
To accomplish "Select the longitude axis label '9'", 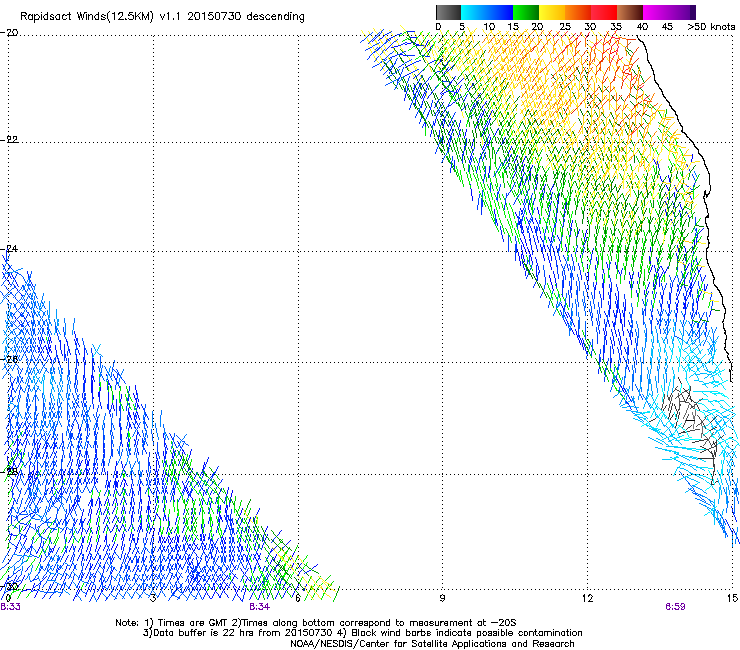I will point(442,598).
